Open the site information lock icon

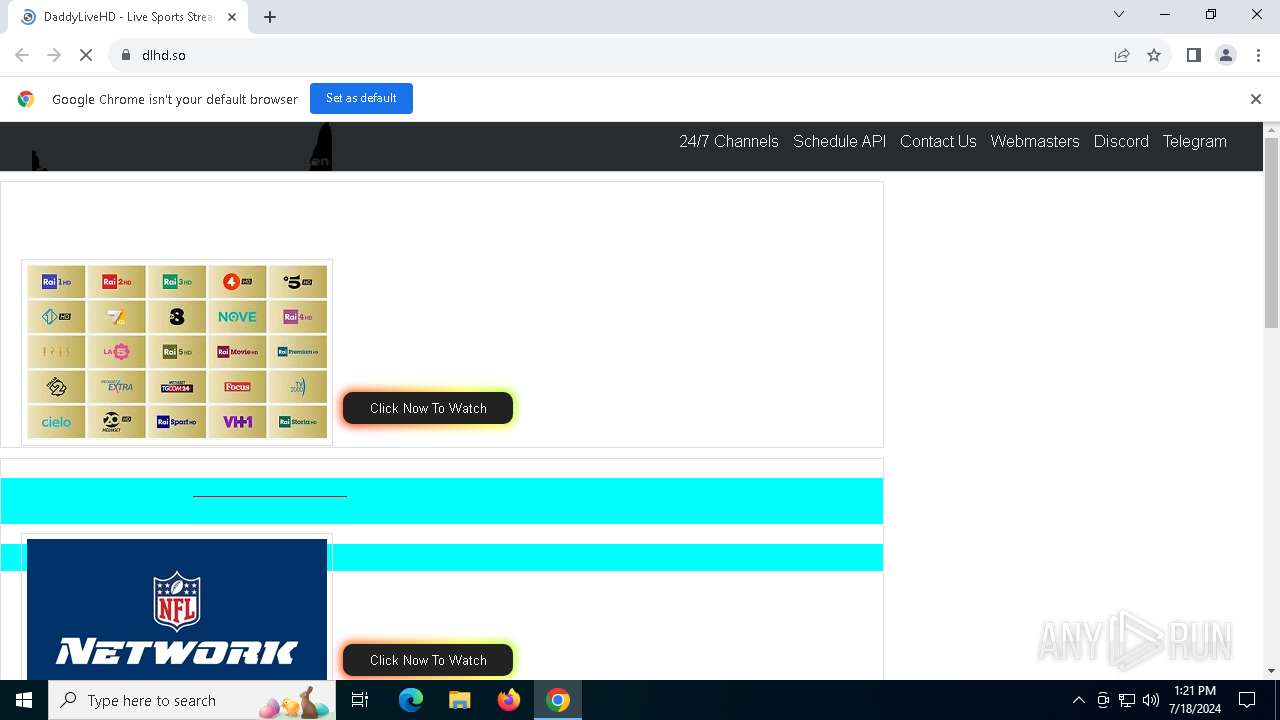pos(126,55)
